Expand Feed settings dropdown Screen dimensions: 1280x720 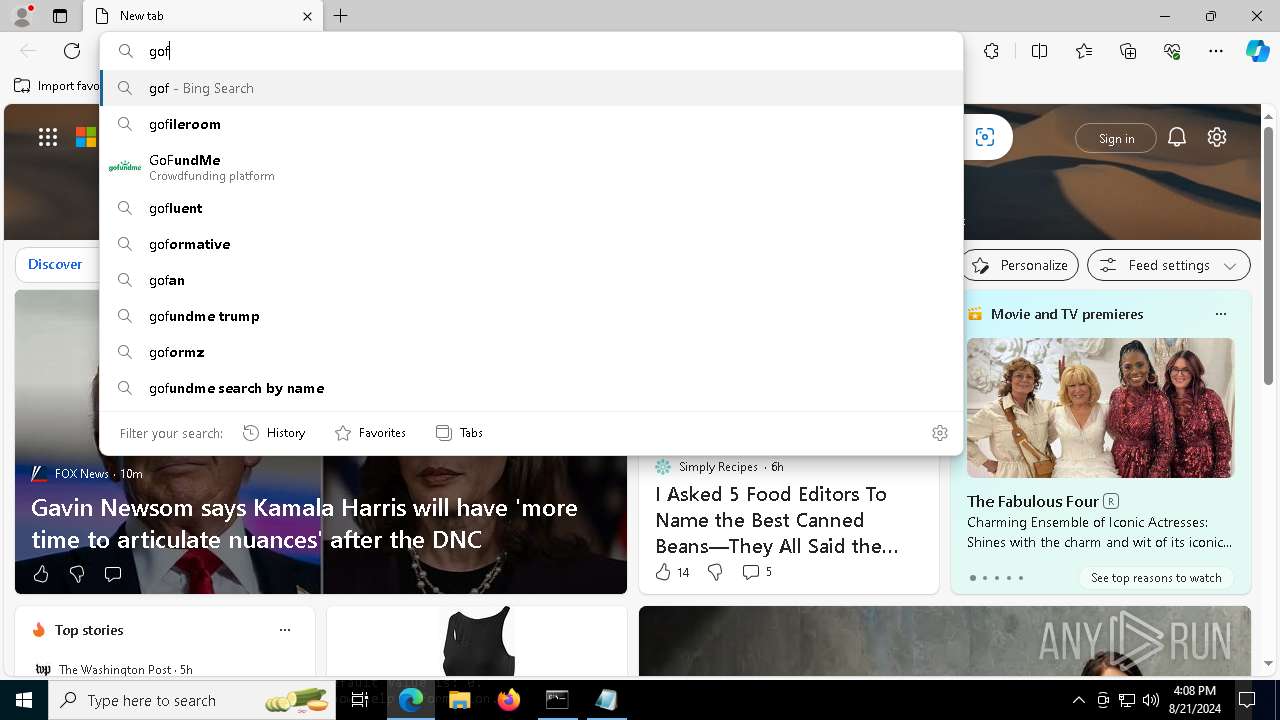(x=1169, y=265)
